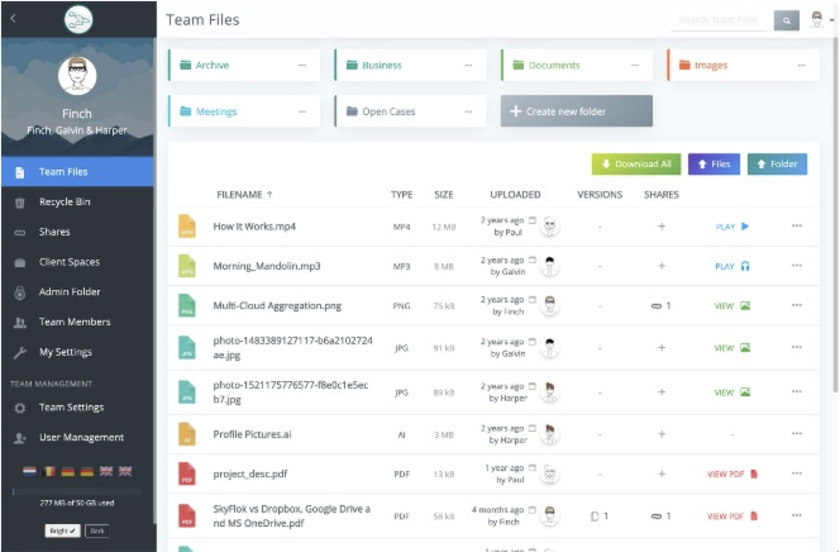Open Team Files in the sidebar
Viewport: 840px width, 552px height.
[77, 171]
